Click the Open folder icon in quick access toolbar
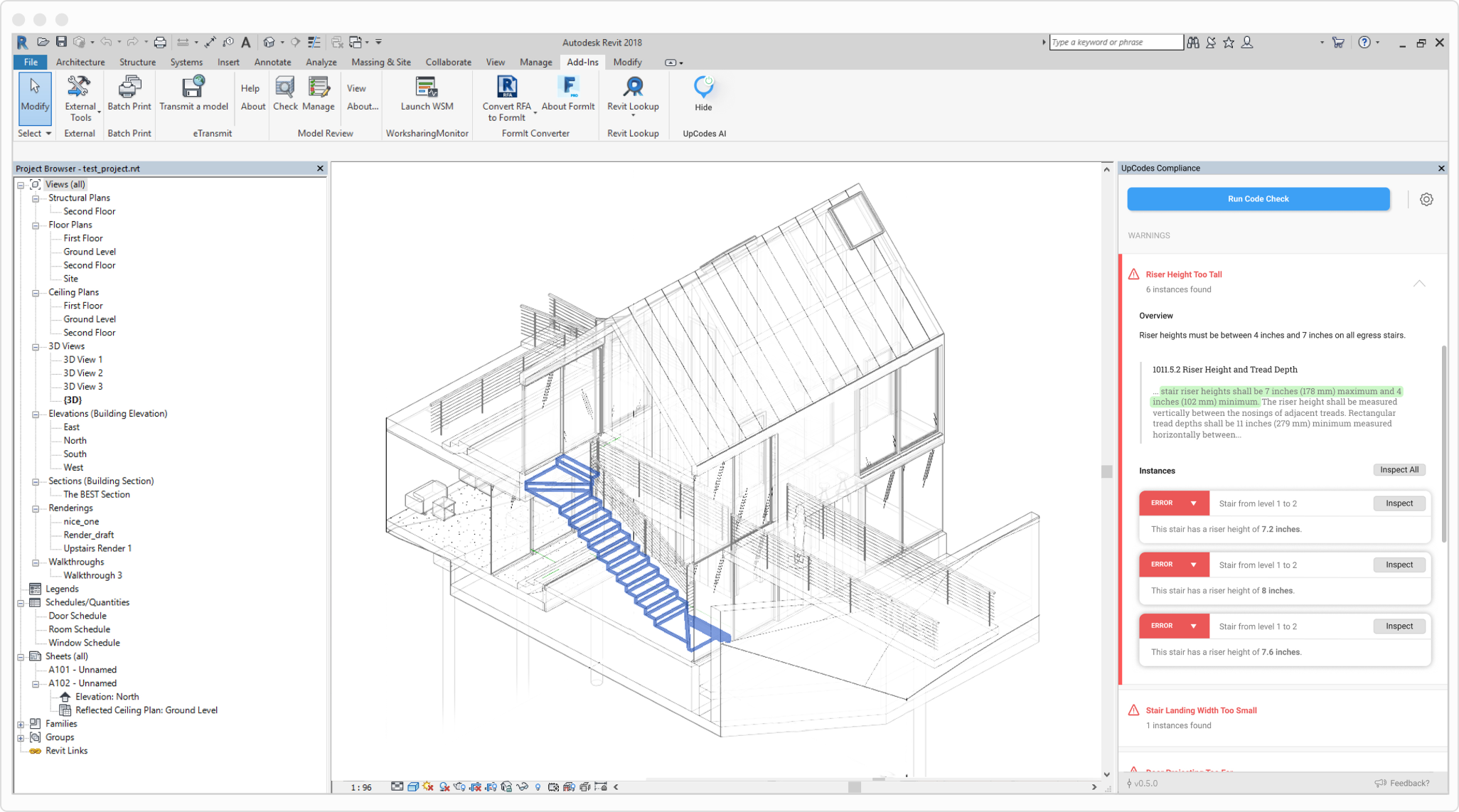1459x812 pixels. pos(43,42)
